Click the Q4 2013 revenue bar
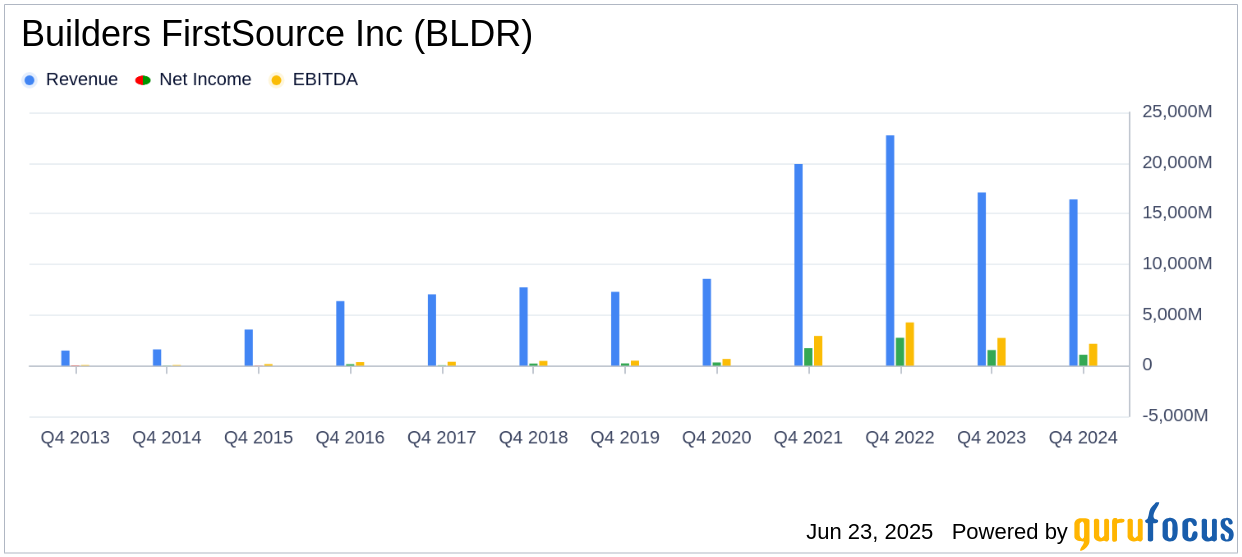The image size is (1242, 557). tap(65, 358)
